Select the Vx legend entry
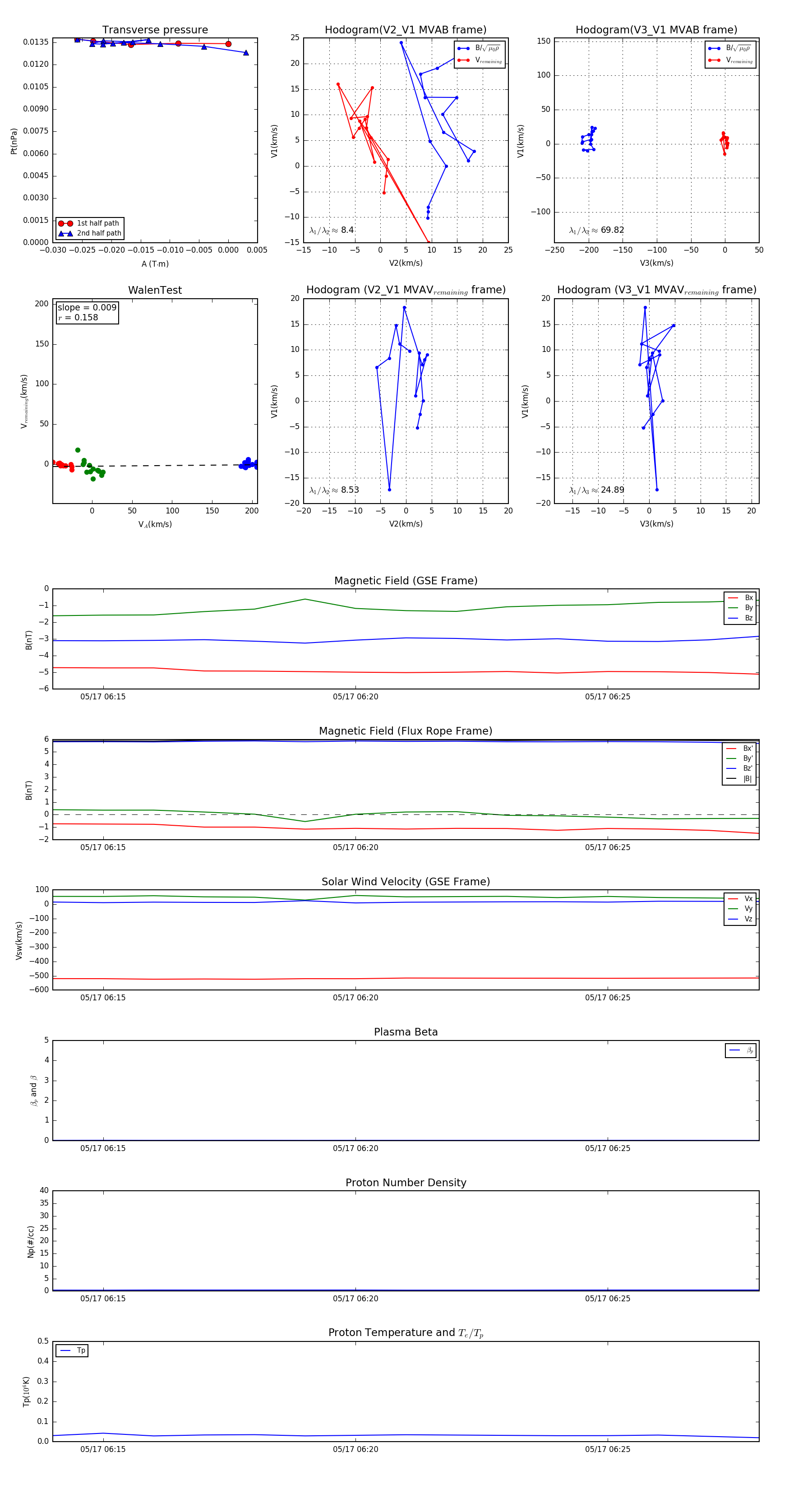 click(x=740, y=899)
